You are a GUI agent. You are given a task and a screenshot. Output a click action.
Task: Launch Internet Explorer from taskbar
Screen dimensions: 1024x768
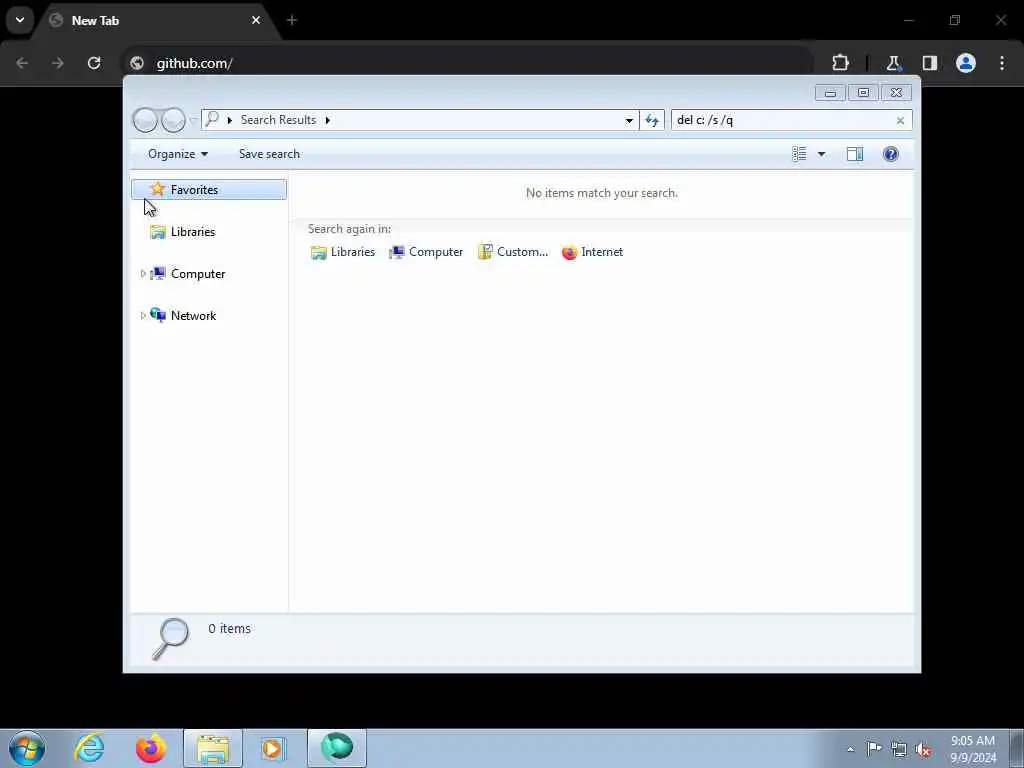[x=89, y=748]
